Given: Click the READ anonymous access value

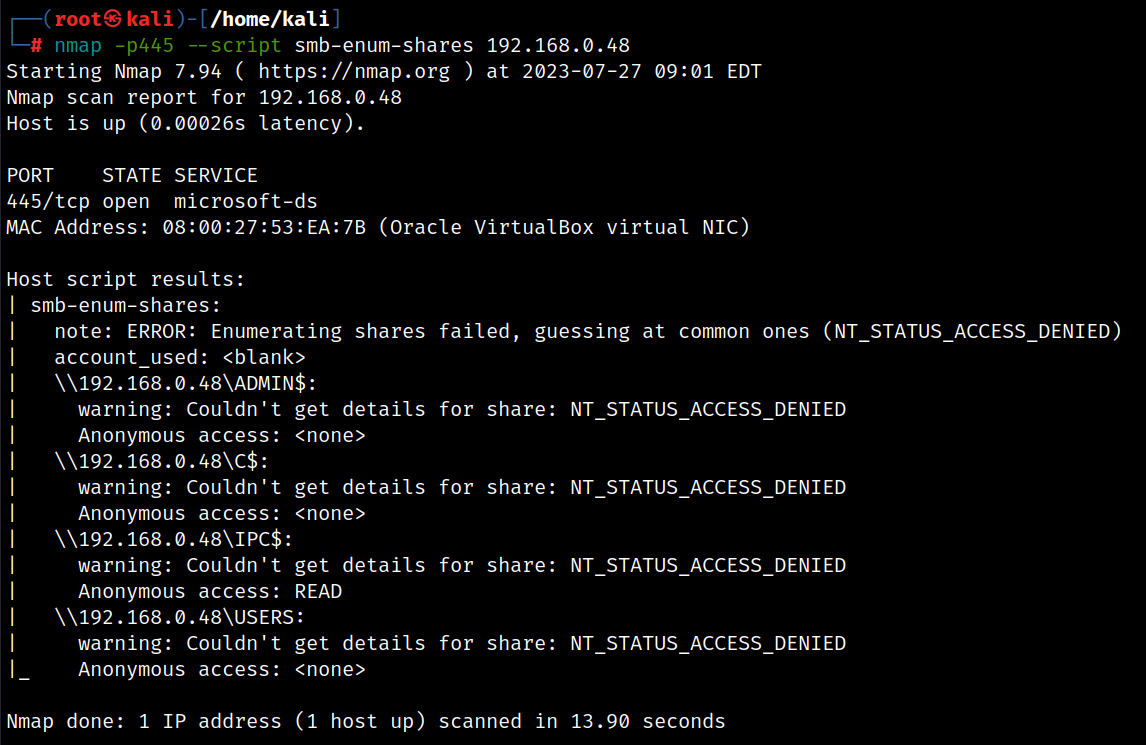Looking at the screenshot, I should tap(318, 591).
